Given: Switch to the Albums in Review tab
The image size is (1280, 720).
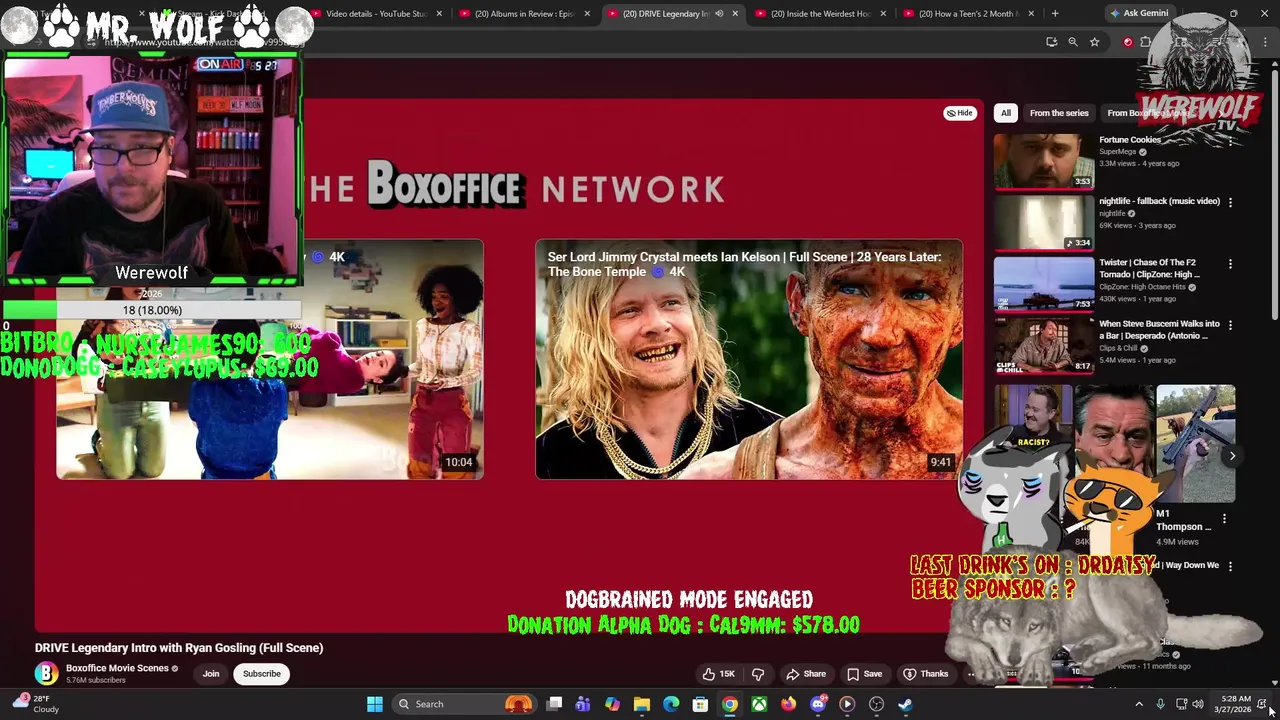Looking at the screenshot, I should pyautogui.click(x=524, y=14).
